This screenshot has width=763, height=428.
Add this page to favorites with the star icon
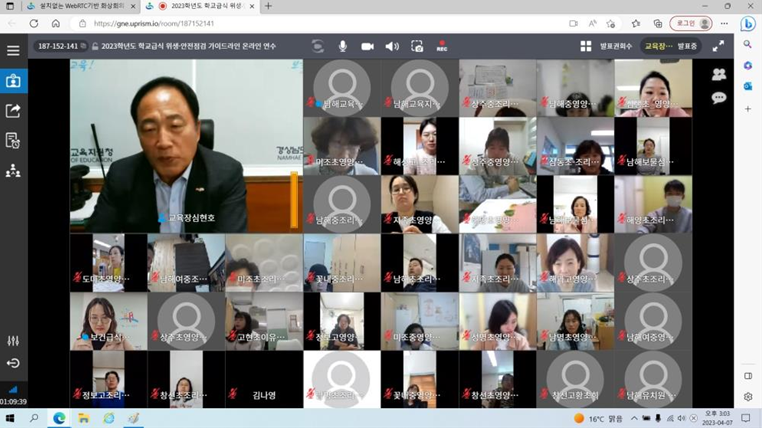click(611, 23)
